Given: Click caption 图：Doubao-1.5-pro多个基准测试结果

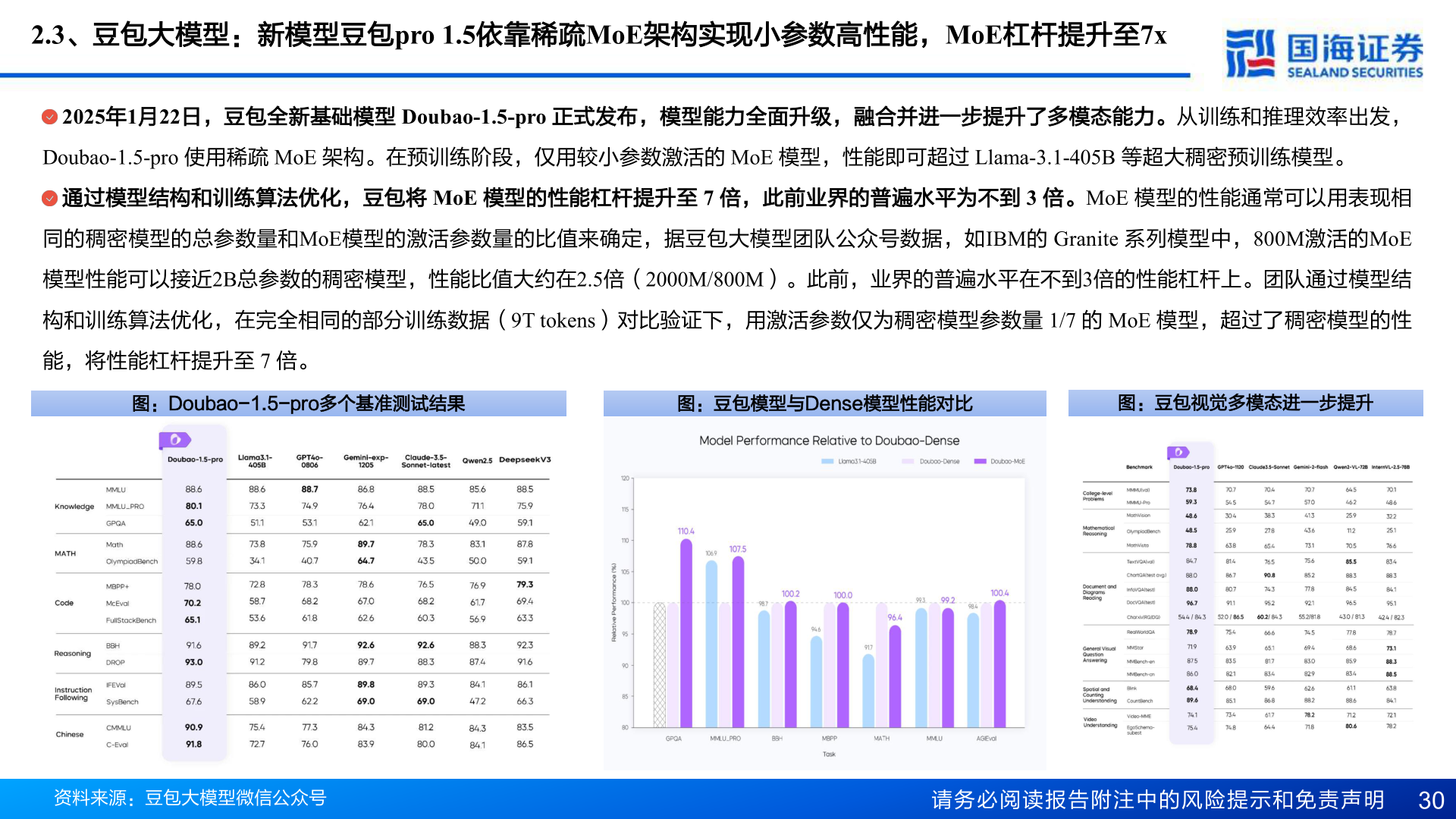Looking at the screenshot, I should tap(298, 403).
